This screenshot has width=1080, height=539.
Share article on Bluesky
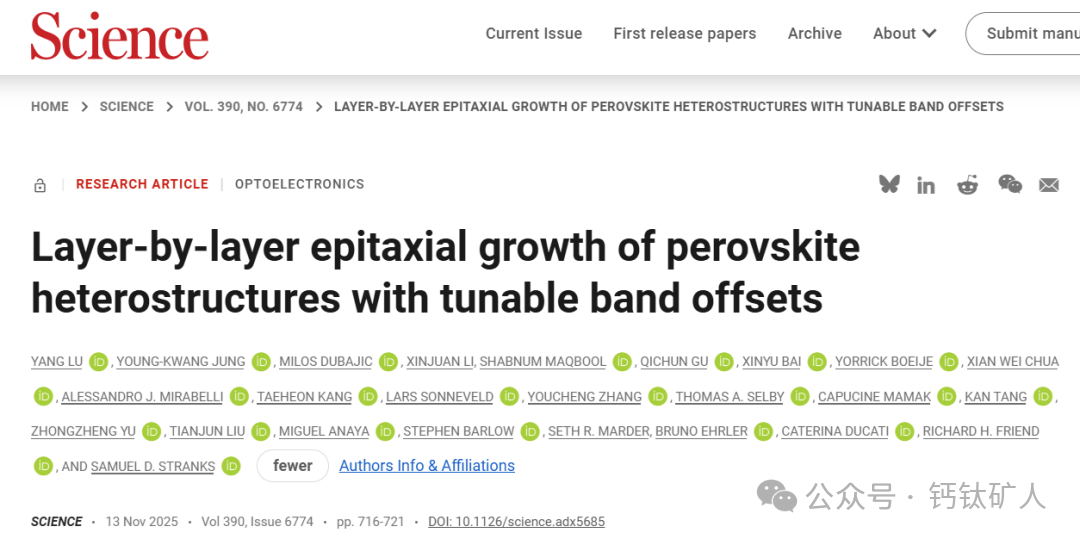889,184
